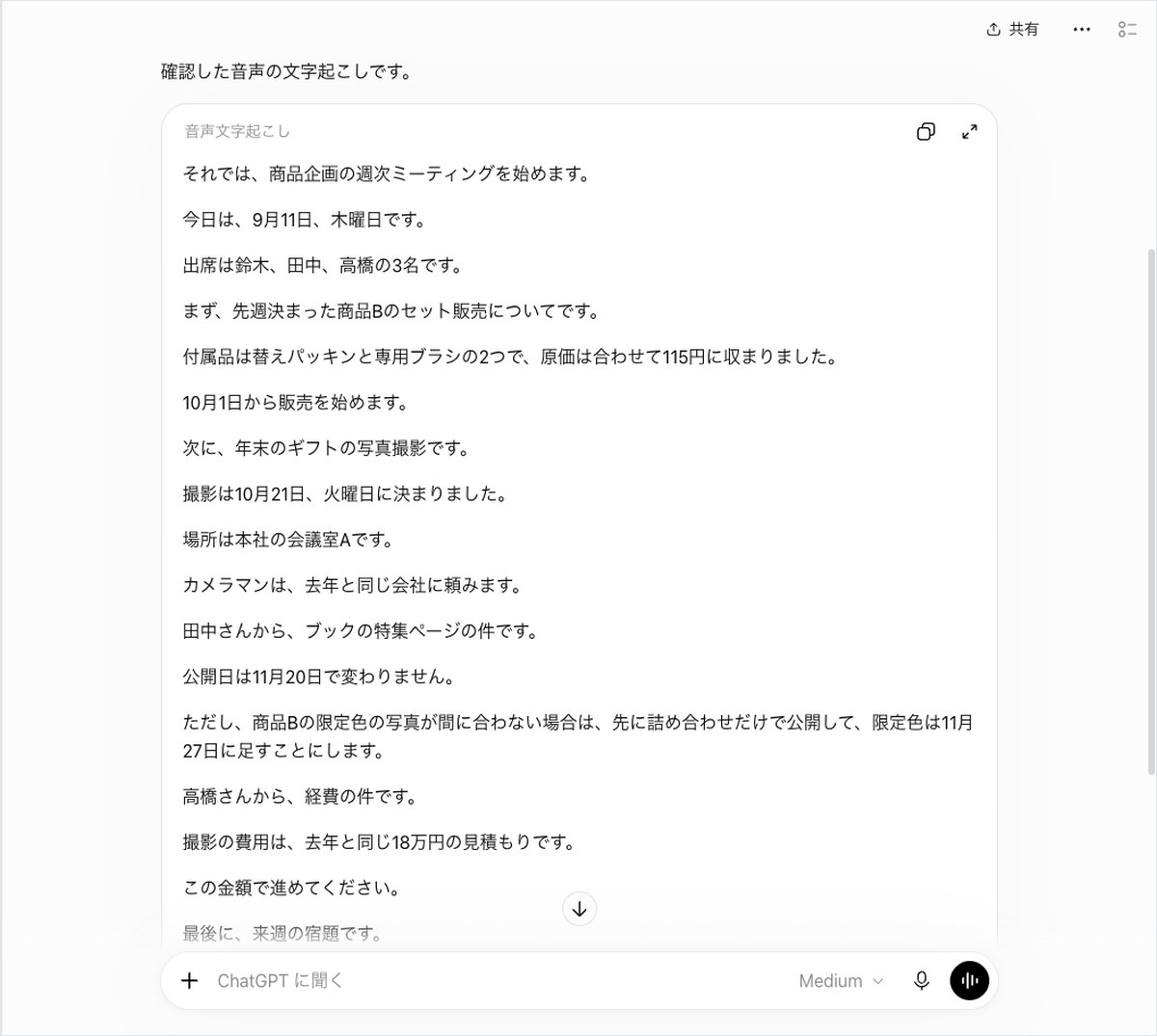
Task: Open the three-dot more options menu
Action: click(x=1082, y=30)
